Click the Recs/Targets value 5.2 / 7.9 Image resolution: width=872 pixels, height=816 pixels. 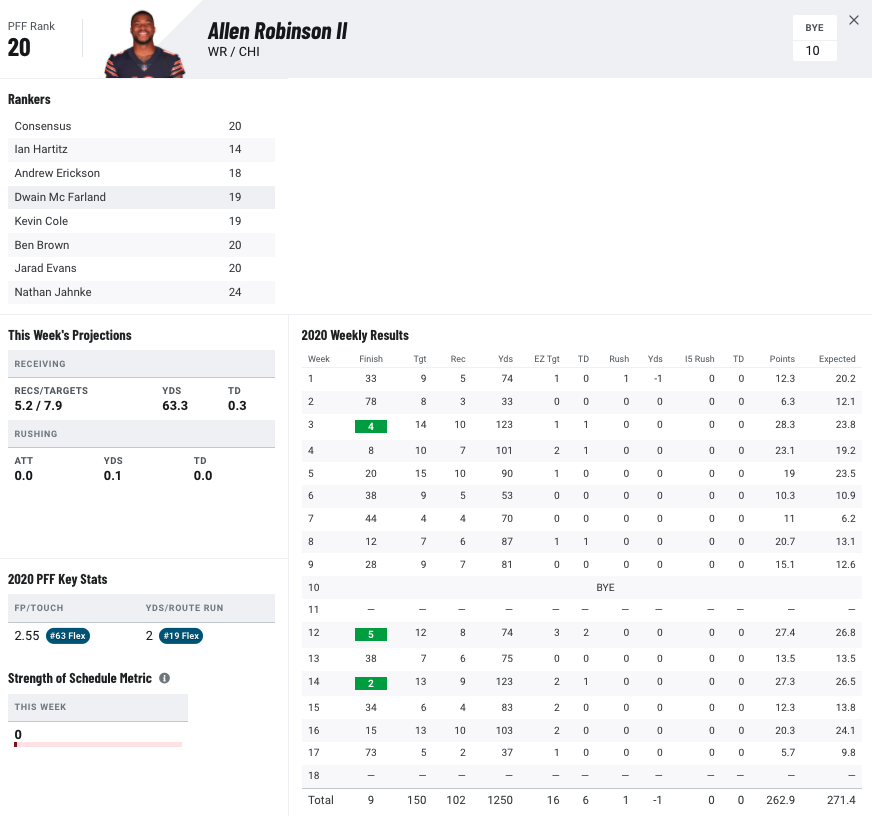38,406
